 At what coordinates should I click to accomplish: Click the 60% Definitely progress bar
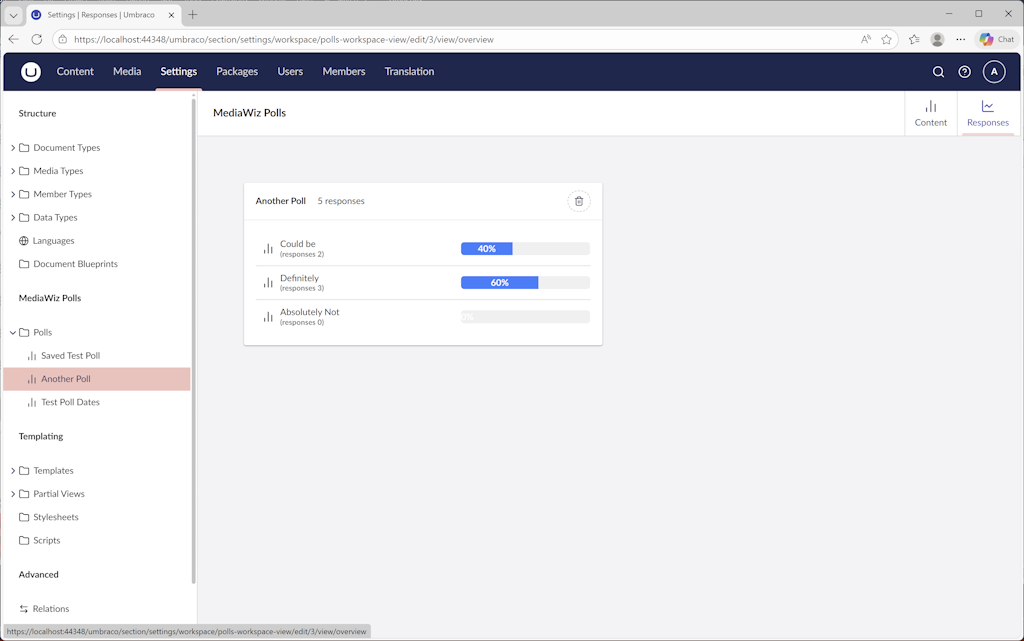pyautogui.click(x=525, y=283)
